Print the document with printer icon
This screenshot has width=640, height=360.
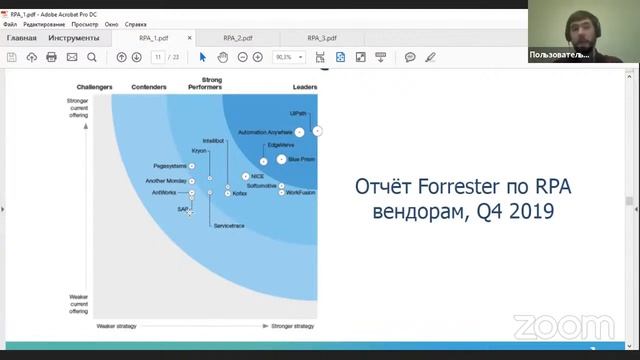(x=51, y=57)
